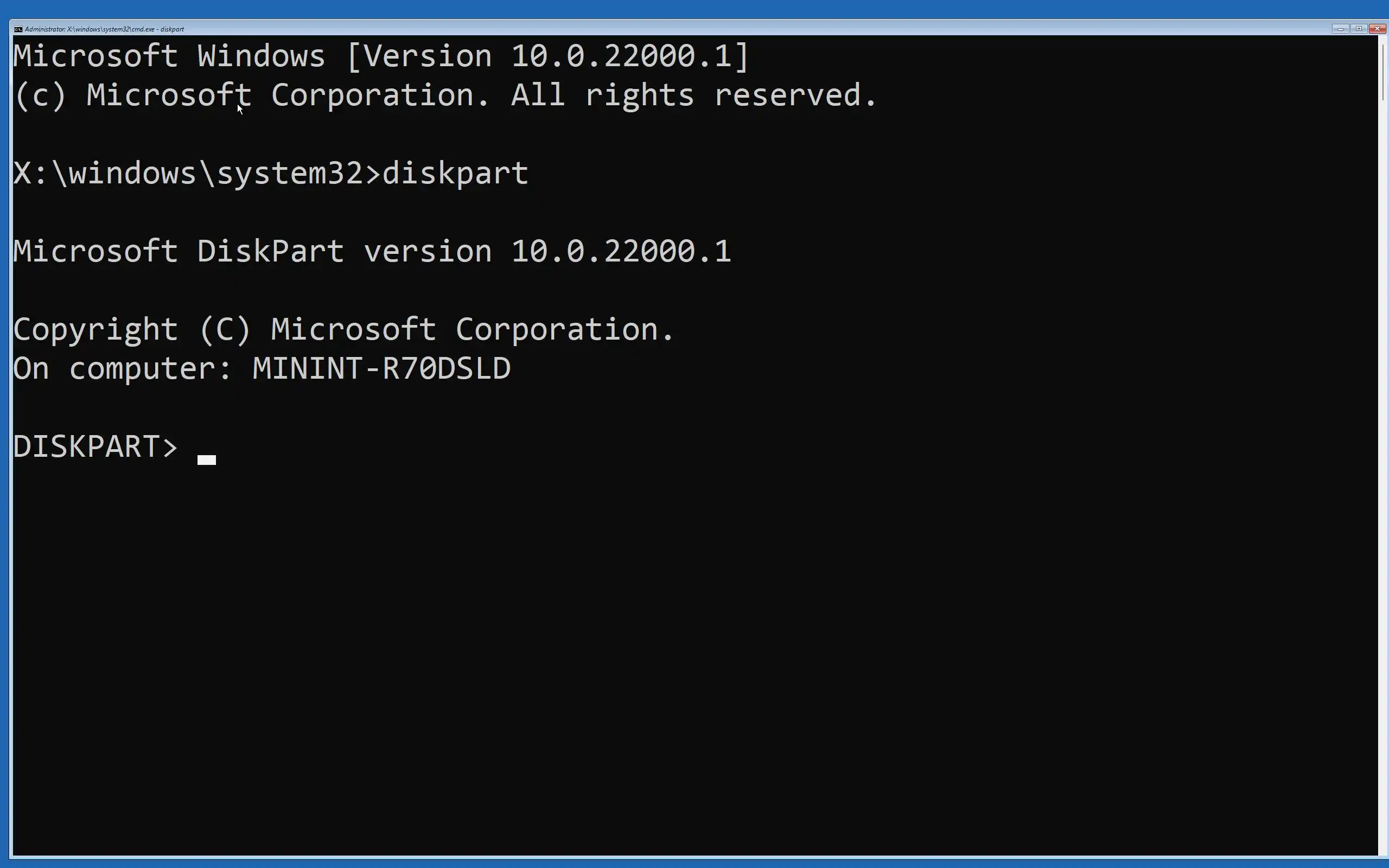Click the empty black console area below the prompt
The height and width of the screenshot is (868, 1389).
[x=689, y=660]
